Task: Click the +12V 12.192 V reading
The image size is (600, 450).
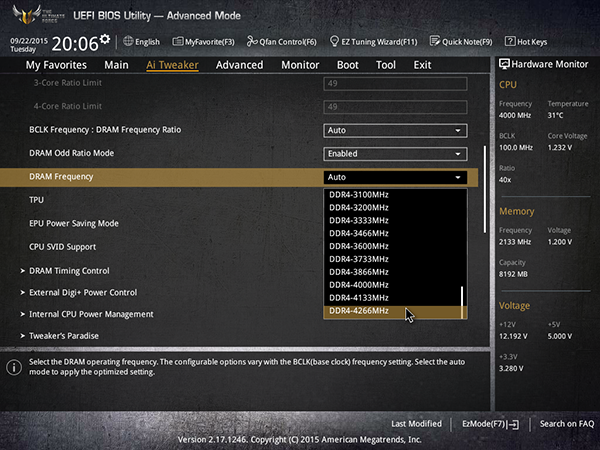Action: 513,336
